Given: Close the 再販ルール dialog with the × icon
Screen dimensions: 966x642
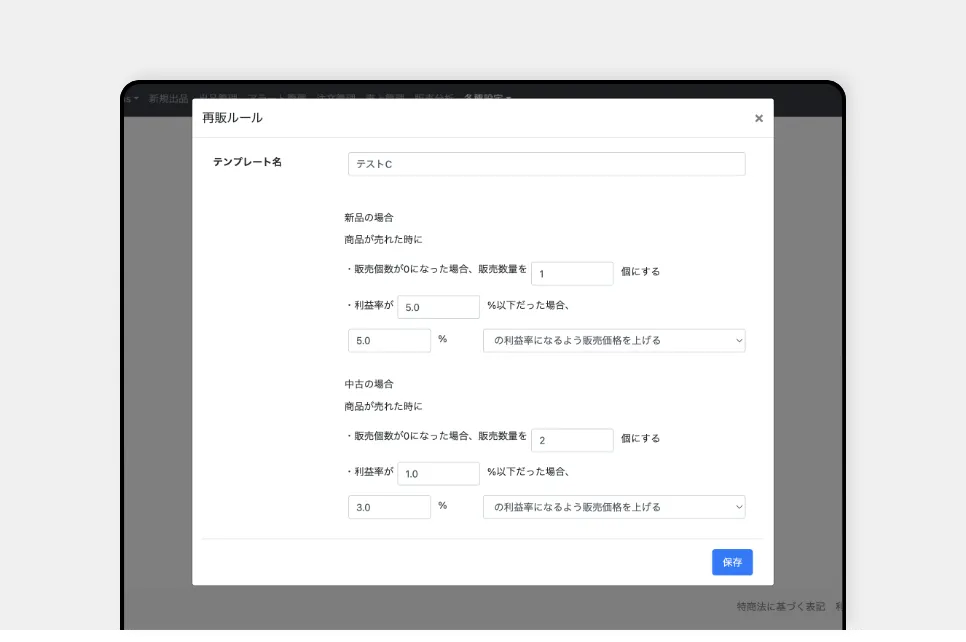Looking at the screenshot, I should [758, 118].
